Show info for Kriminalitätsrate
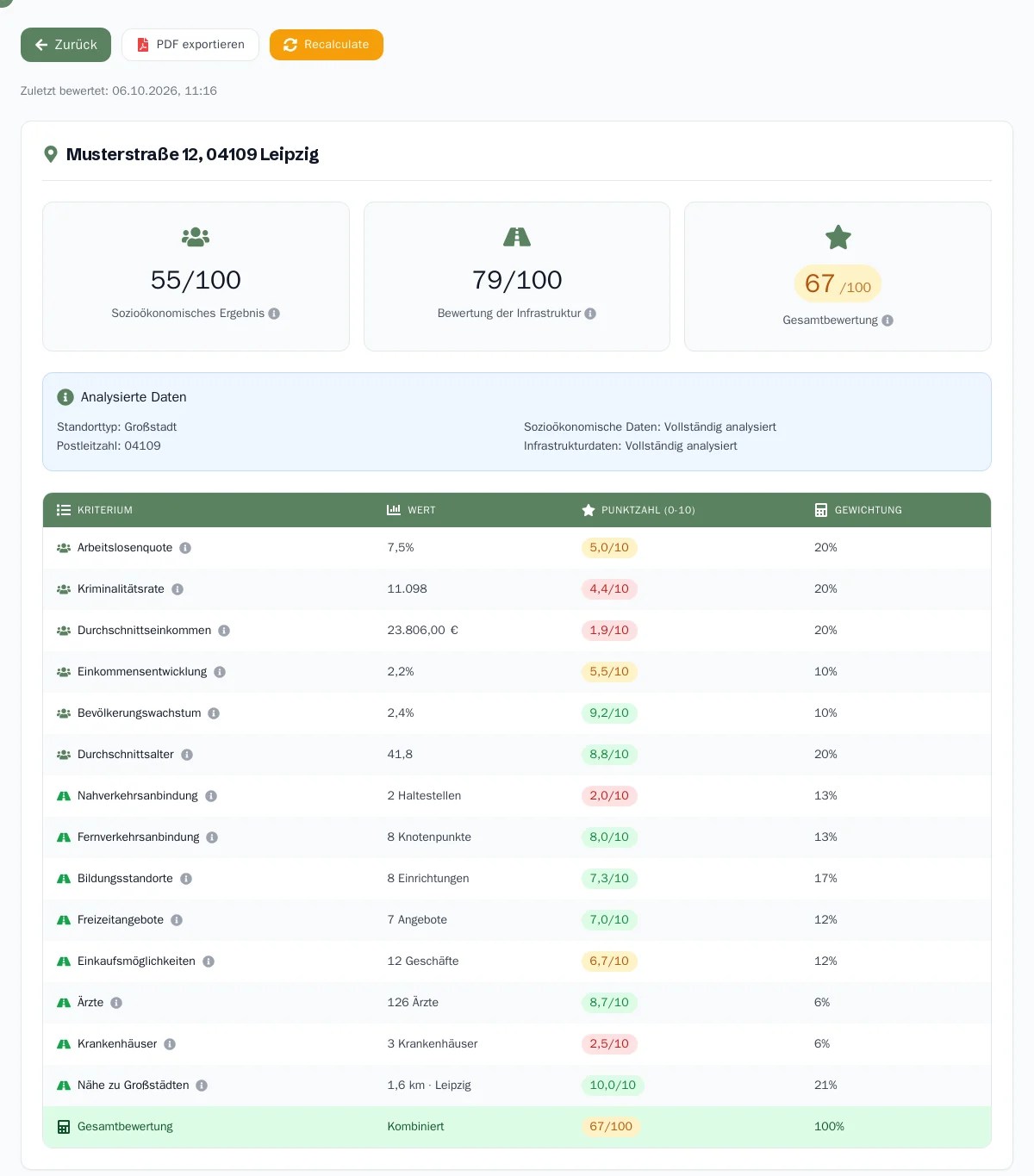1034x1176 pixels. (178, 589)
